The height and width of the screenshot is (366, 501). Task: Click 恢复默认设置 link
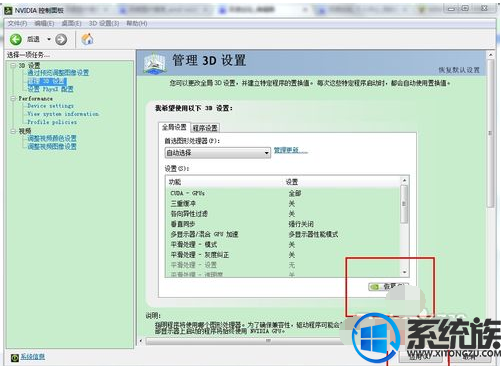pos(459,70)
